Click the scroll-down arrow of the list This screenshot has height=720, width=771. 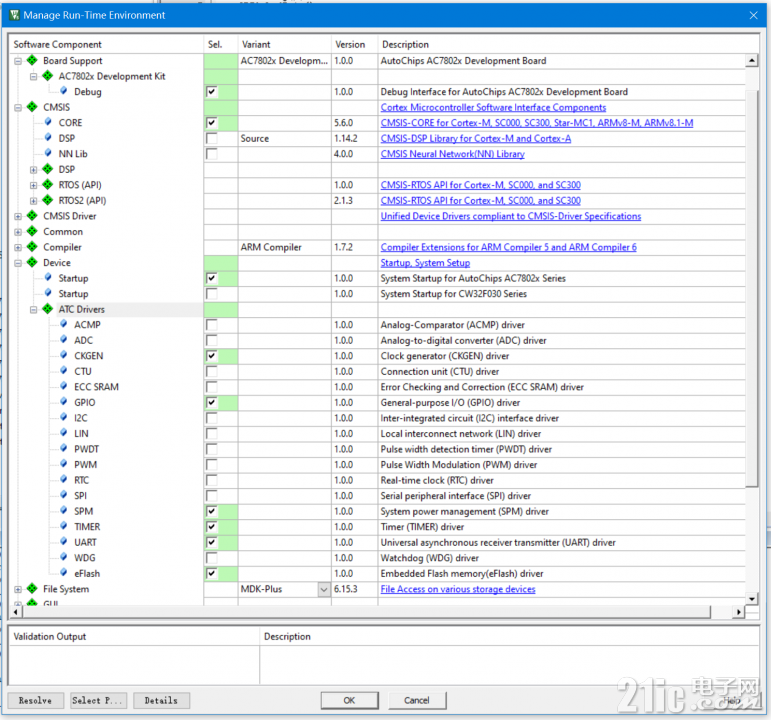pyautogui.click(x=751, y=599)
